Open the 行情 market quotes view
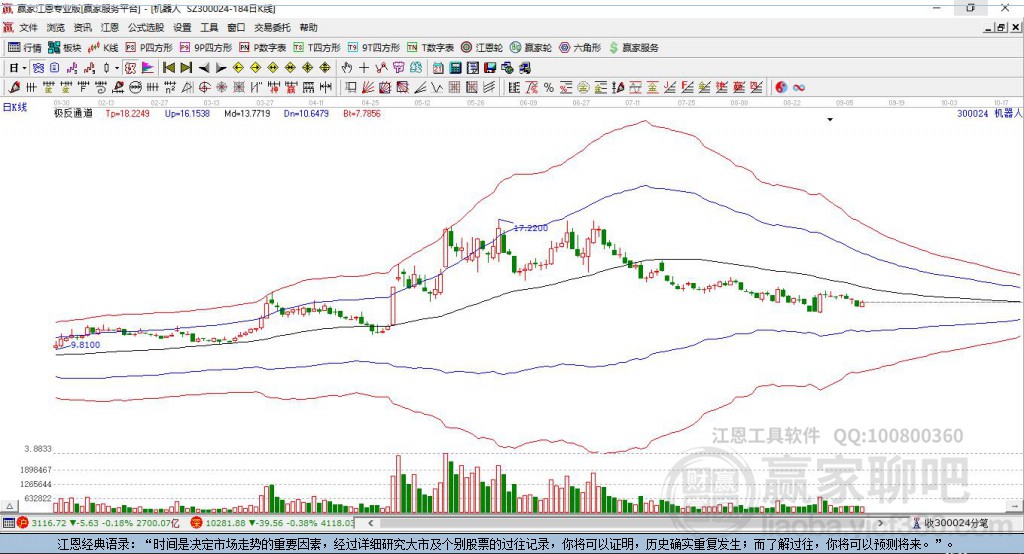The image size is (1024, 554). 24,48
